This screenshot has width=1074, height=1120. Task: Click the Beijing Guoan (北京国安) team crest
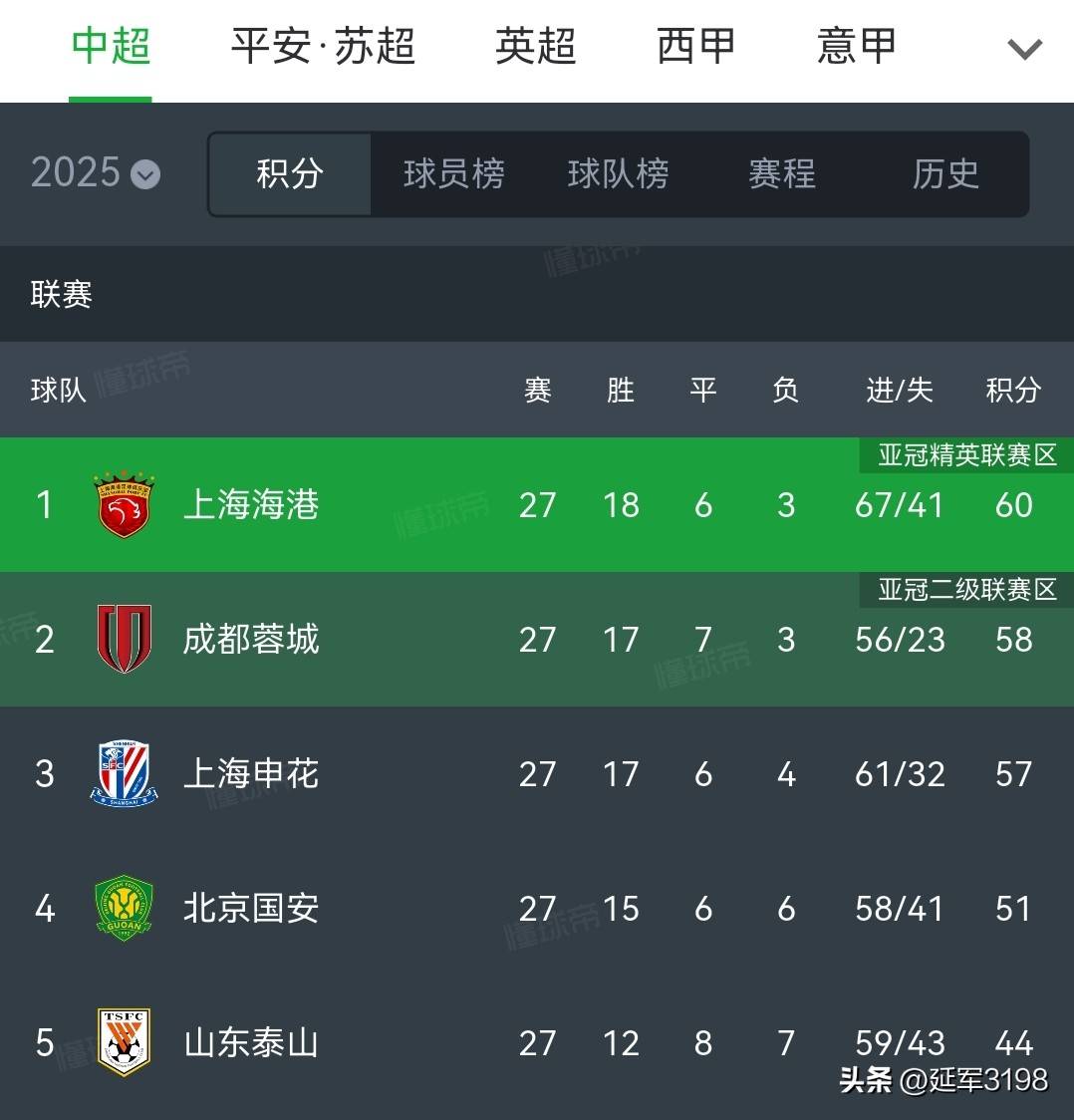pos(124,908)
